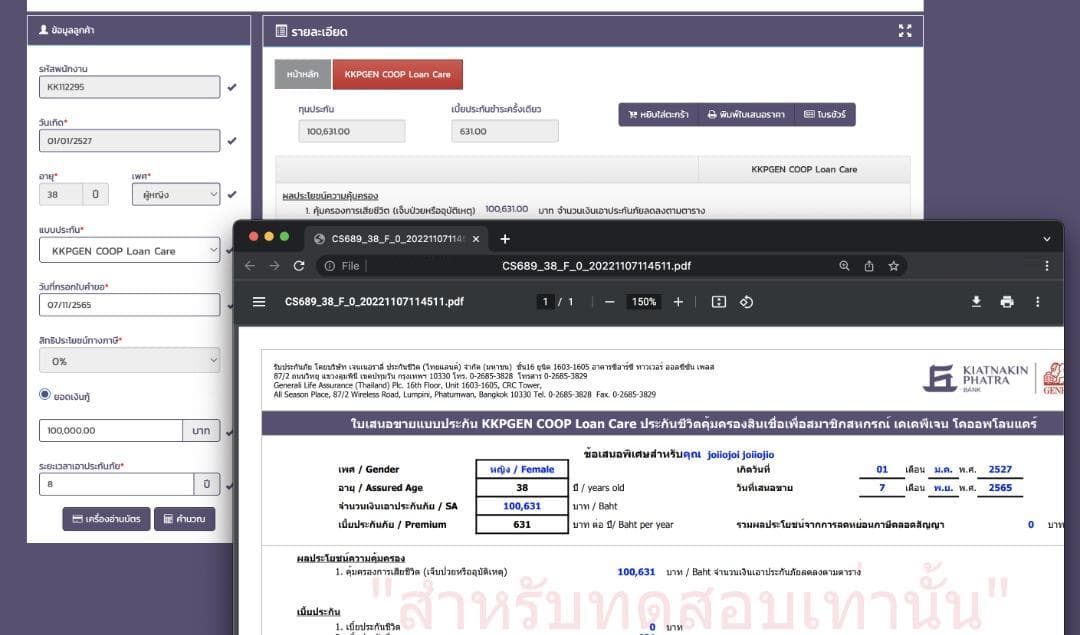Zoom in with the plus icon
The width and height of the screenshot is (1080, 635).
click(x=678, y=302)
